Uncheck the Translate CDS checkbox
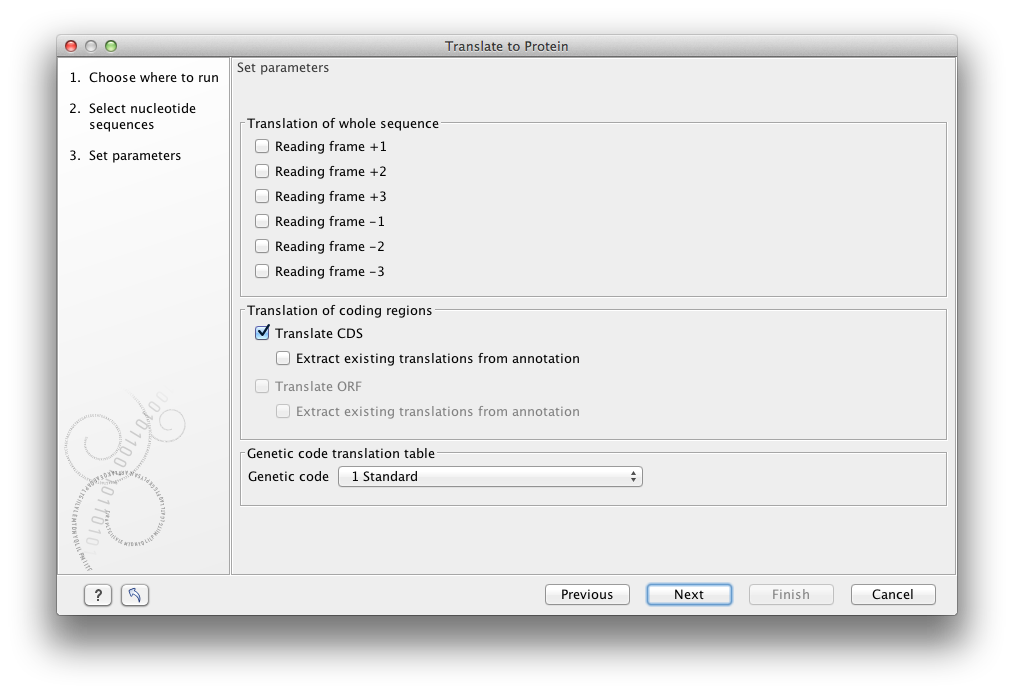The image size is (1014, 694). click(x=262, y=333)
